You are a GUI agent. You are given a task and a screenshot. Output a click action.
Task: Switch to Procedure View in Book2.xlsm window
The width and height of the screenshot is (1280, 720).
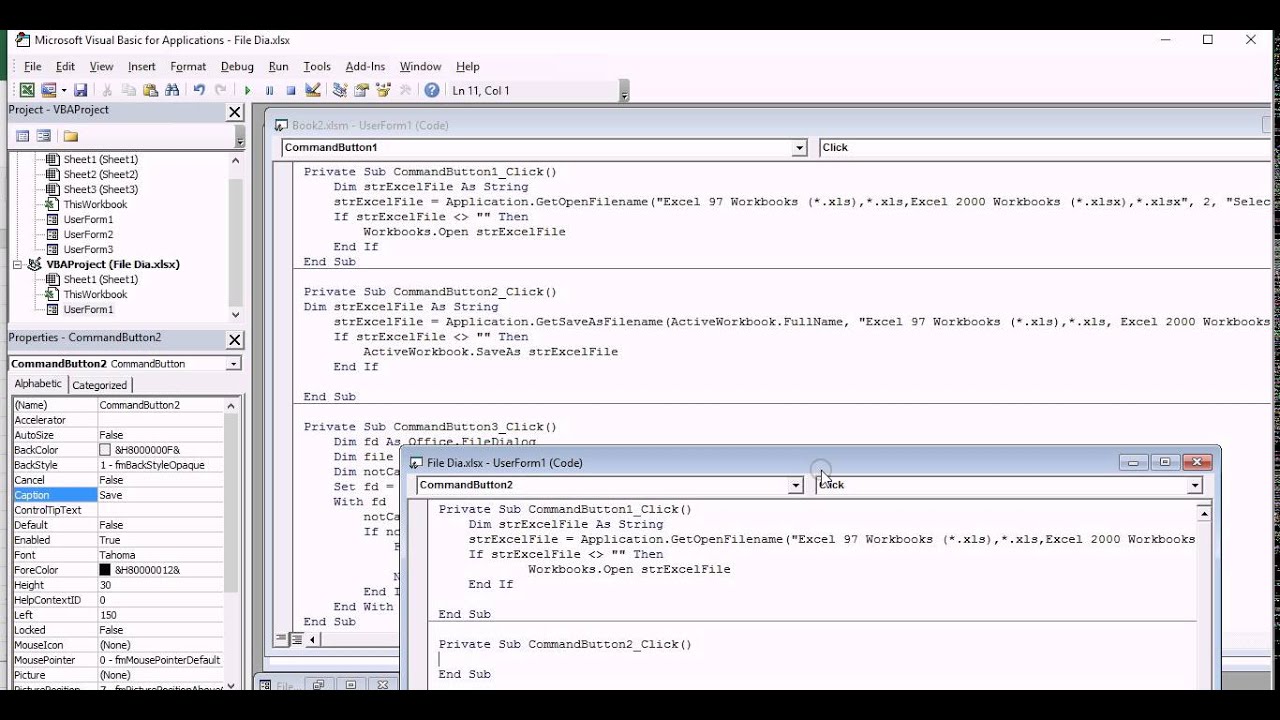pyautogui.click(x=281, y=639)
